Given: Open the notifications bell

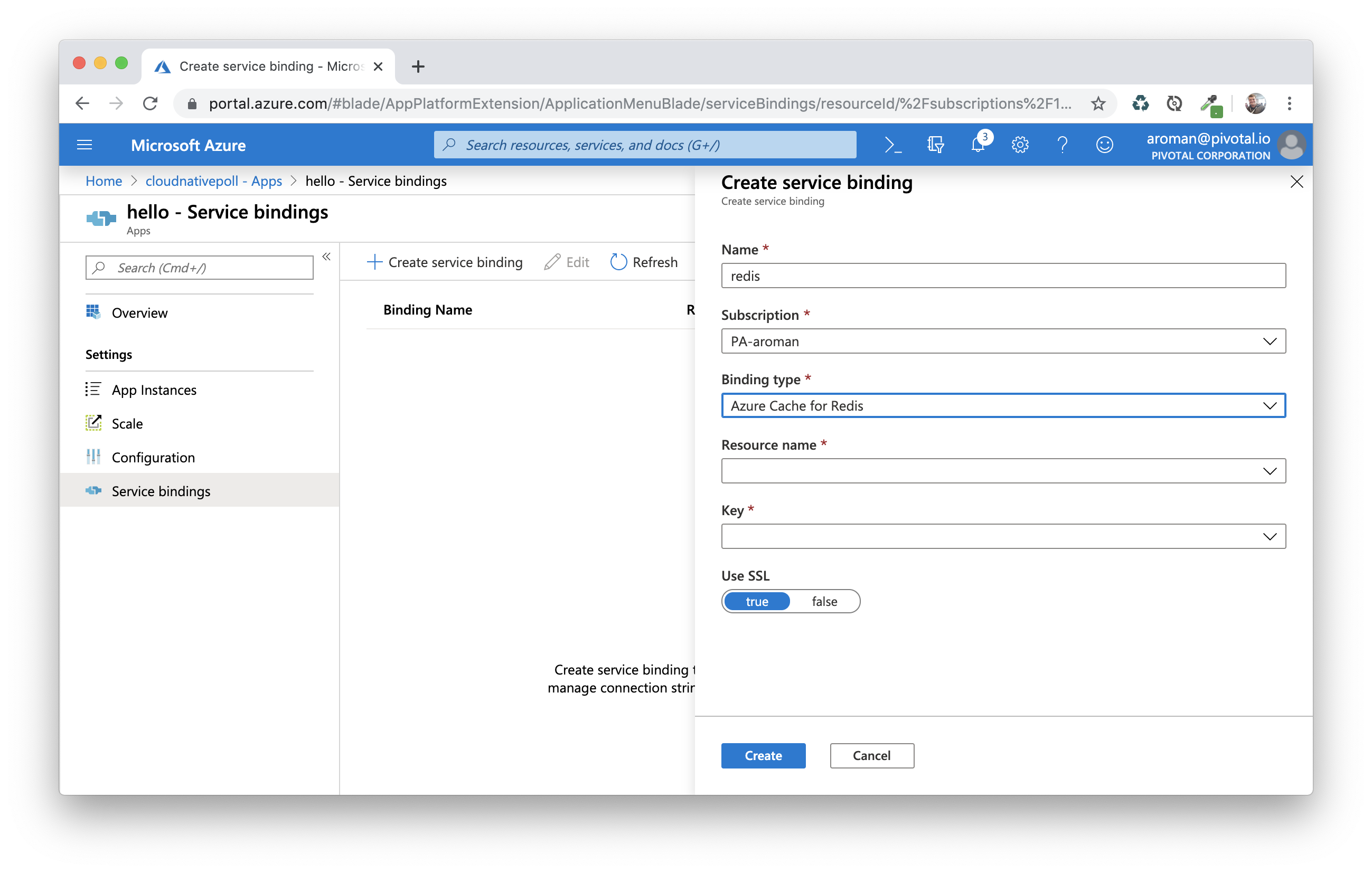Looking at the screenshot, I should point(978,145).
